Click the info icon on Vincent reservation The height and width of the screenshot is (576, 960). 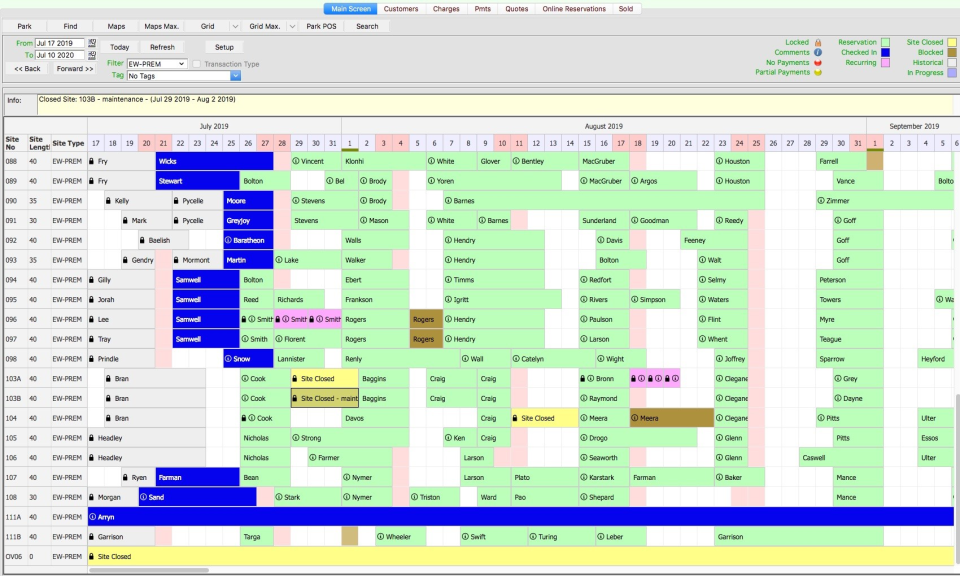(x=296, y=161)
